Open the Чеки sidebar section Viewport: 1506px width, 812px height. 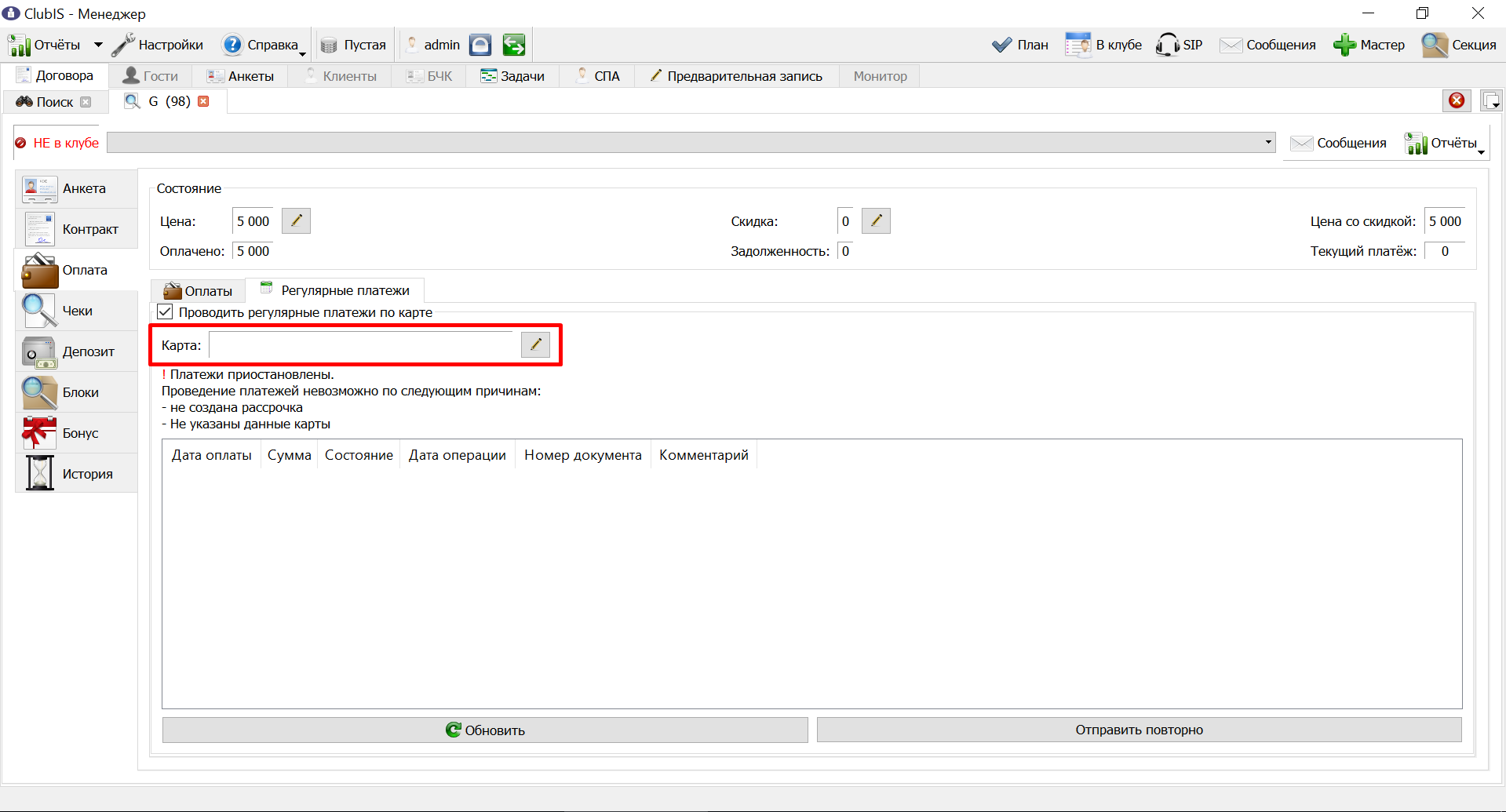pos(76,311)
